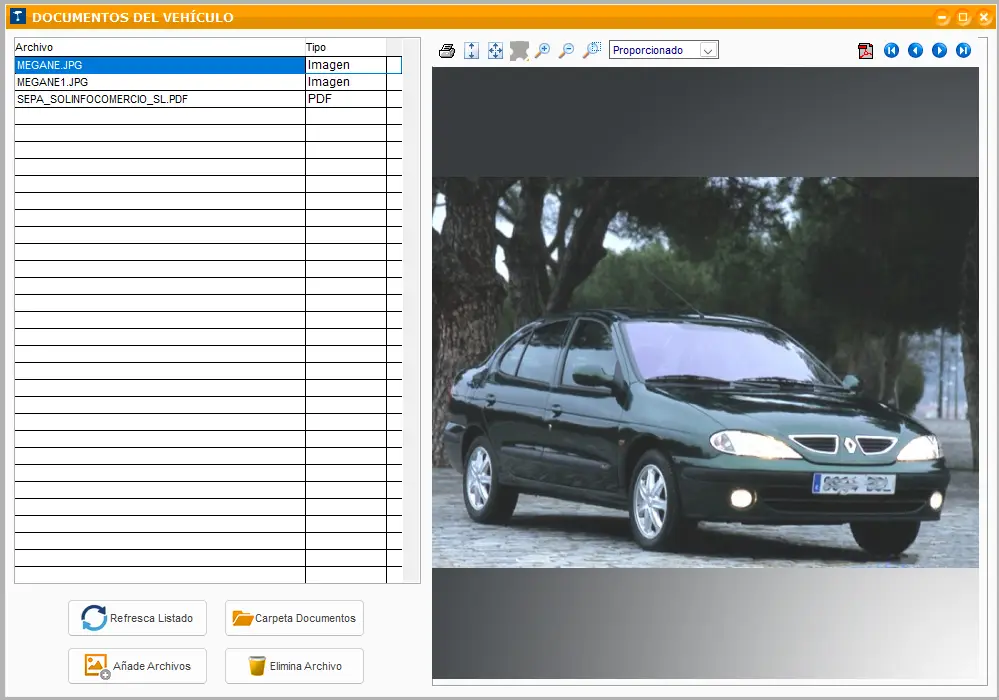Click the Elimina Archivo button

(x=294, y=666)
